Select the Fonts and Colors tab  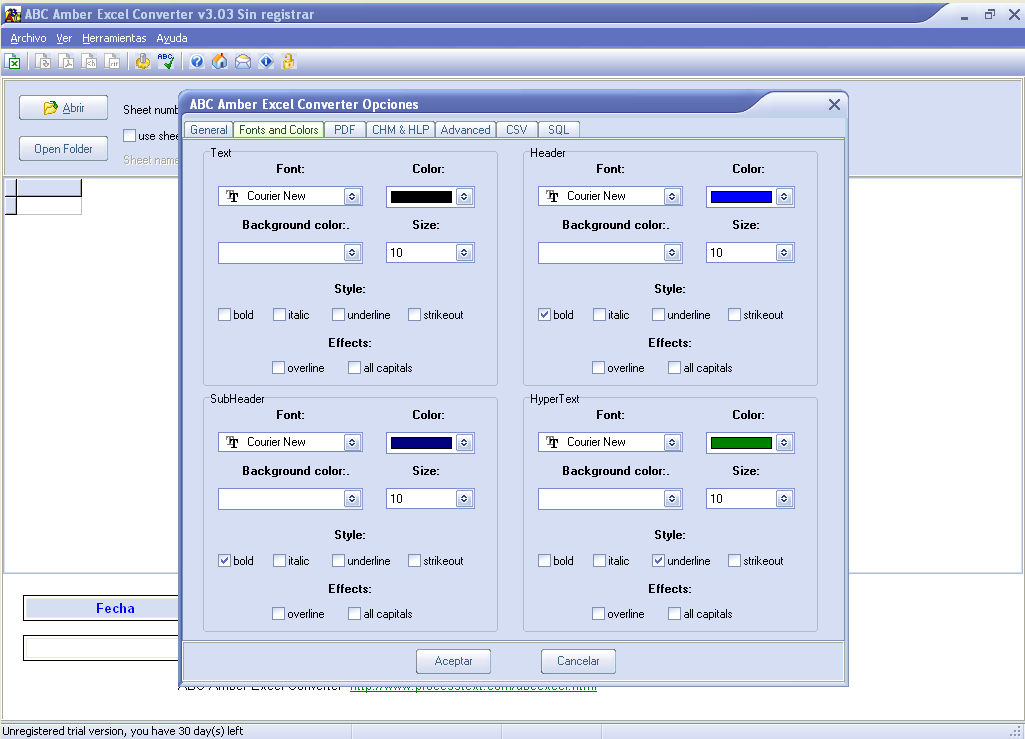click(278, 129)
